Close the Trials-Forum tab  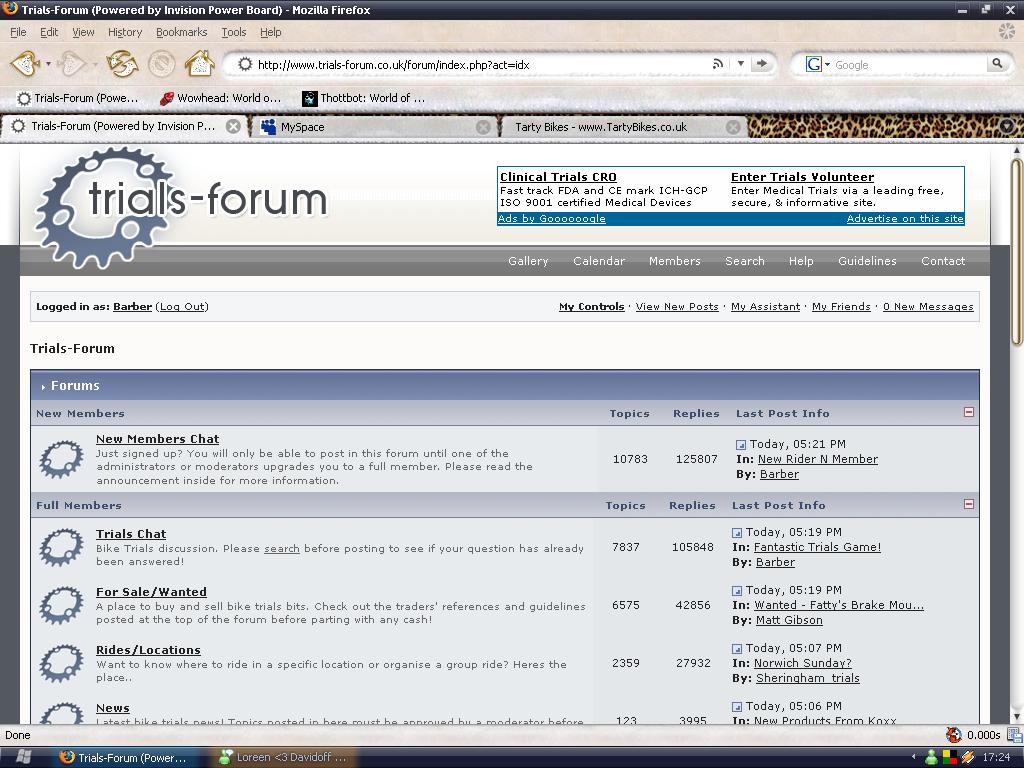coord(233,127)
